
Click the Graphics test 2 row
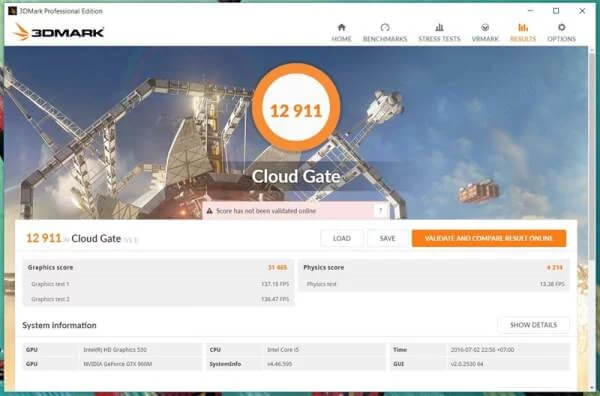pyautogui.click(x=158, y=299)
